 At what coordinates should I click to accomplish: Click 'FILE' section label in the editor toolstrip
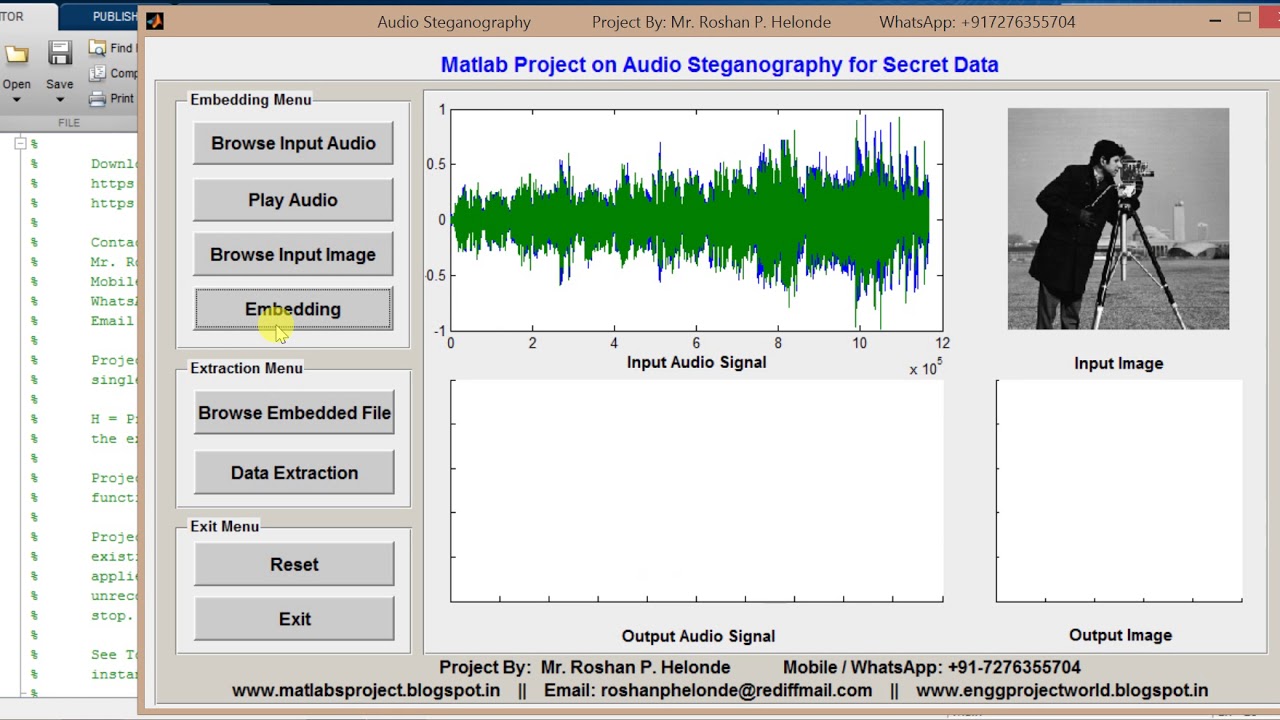(x=69, y=123)
